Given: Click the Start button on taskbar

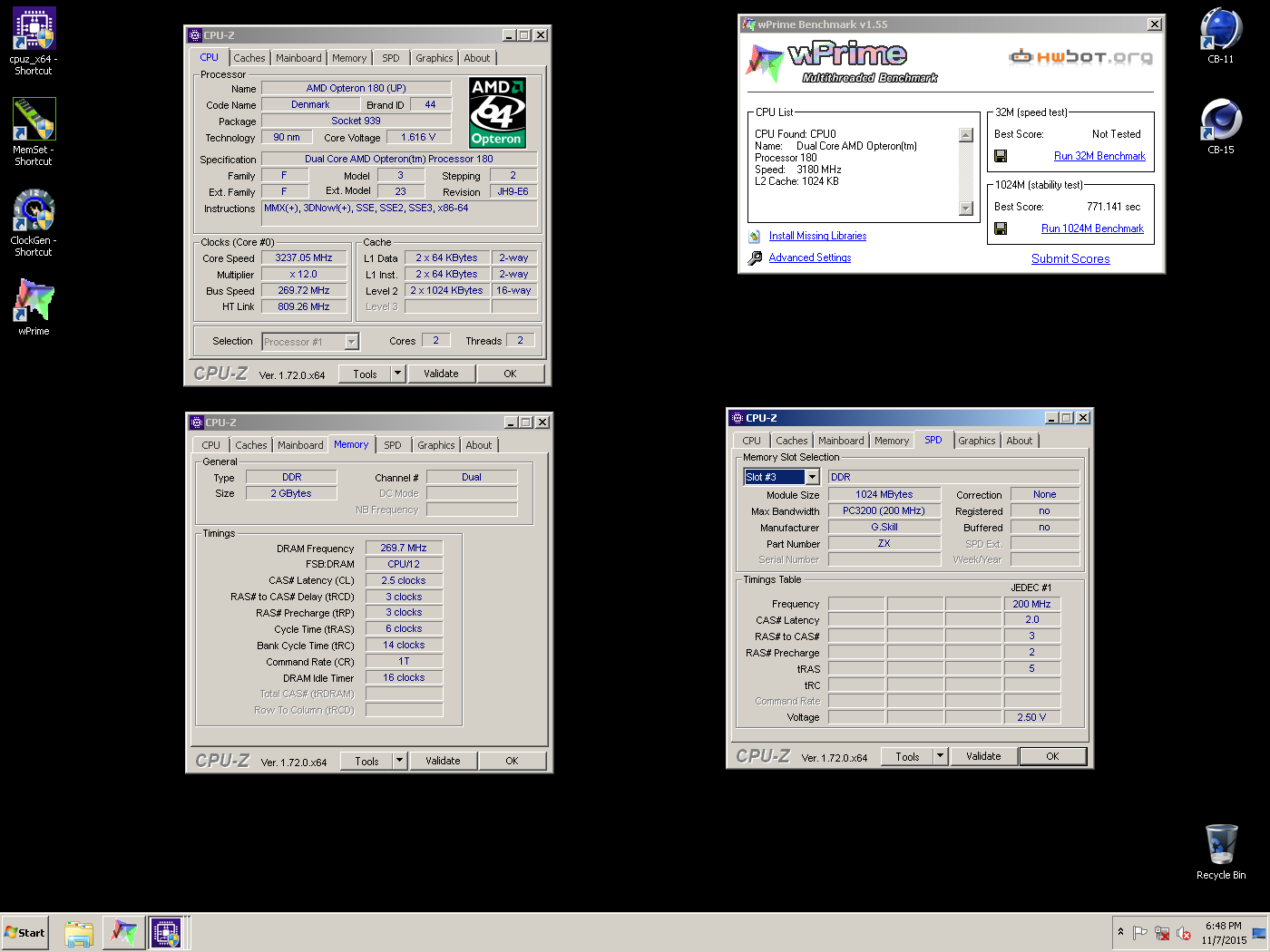Looking at the screenshot, I should [x=24, y=932].
